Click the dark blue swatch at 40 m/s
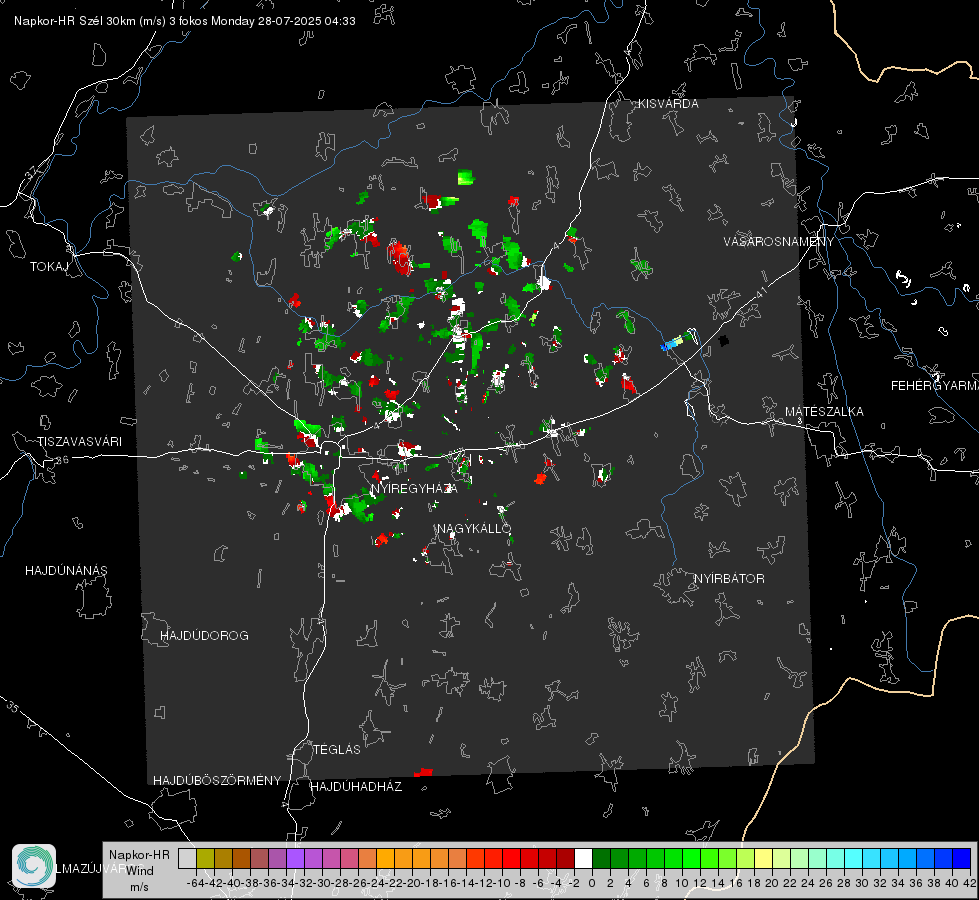This screenshot has width=979, height=900. point(961,858)
